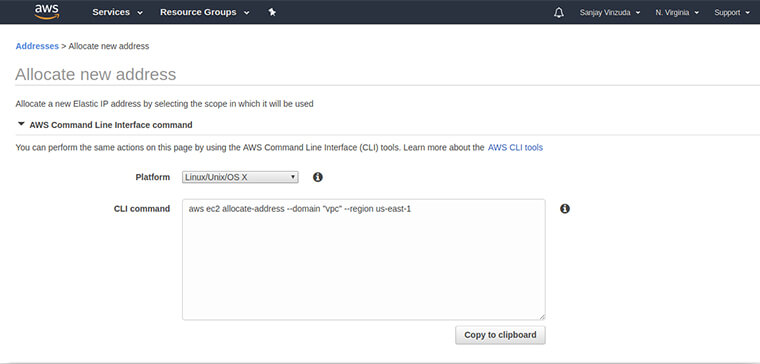Click the info icon next to CLI command
Image resolution: width=760 pixels, height=364 pixels.
coord(565,209)
